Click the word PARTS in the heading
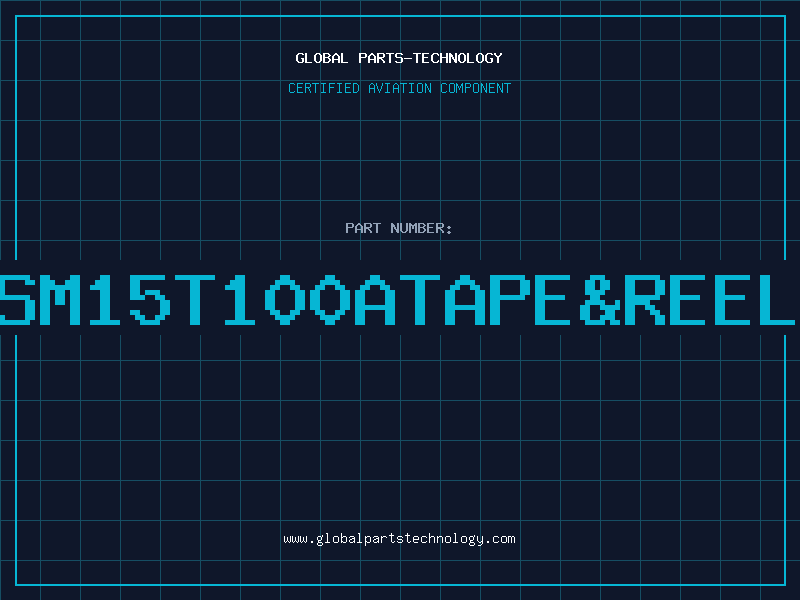The image size is (800, 600). [380, 58]
